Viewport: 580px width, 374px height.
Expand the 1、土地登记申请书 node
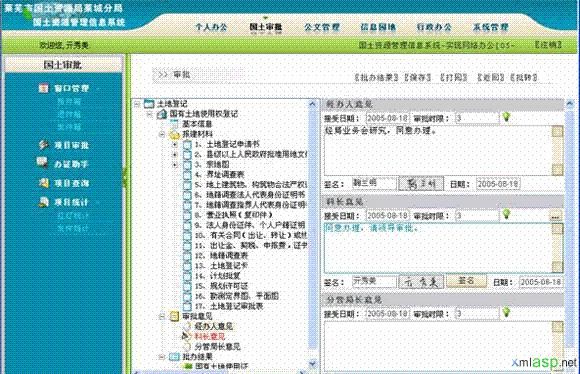175,144
